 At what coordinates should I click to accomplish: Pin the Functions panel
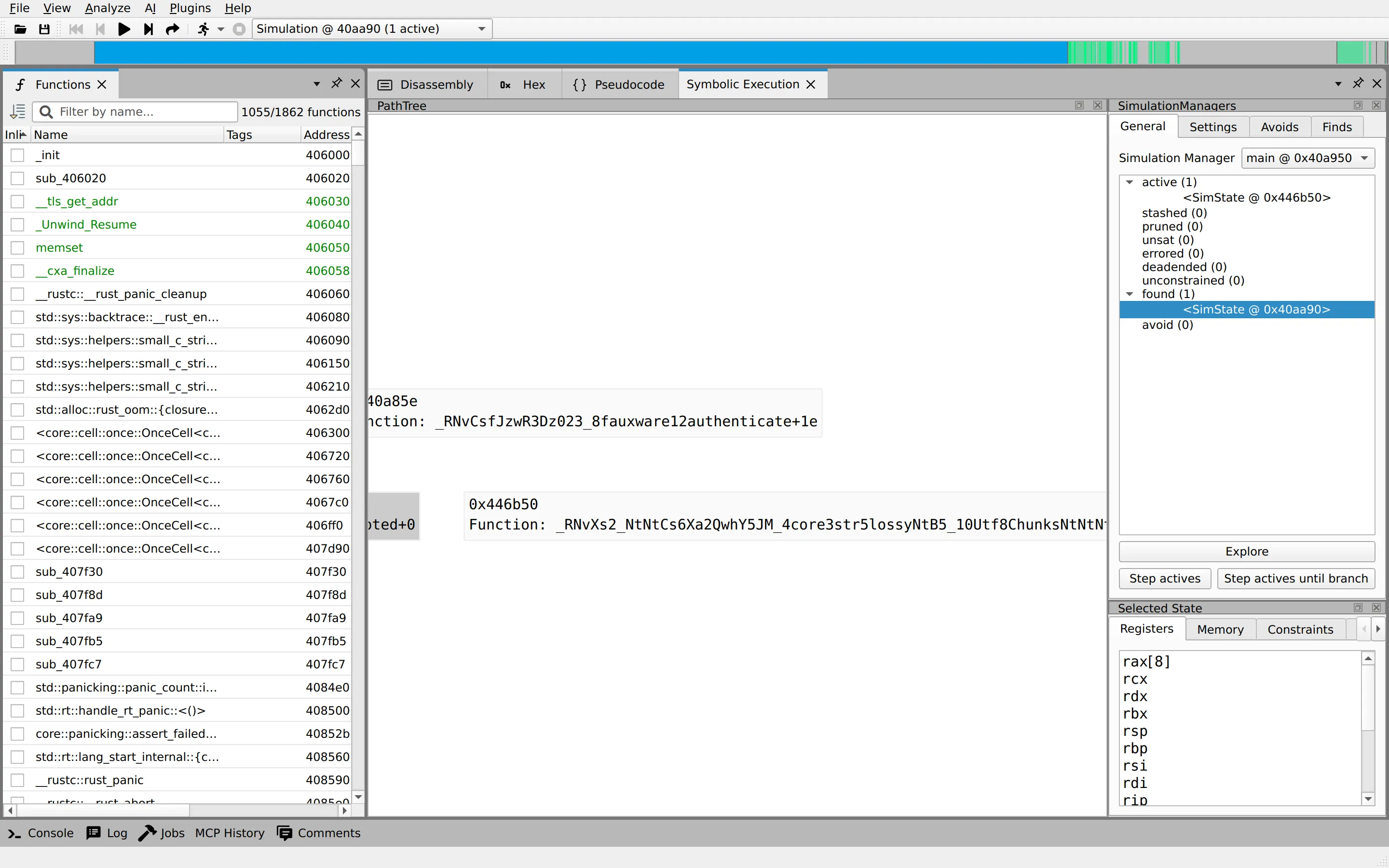point(336,83)
